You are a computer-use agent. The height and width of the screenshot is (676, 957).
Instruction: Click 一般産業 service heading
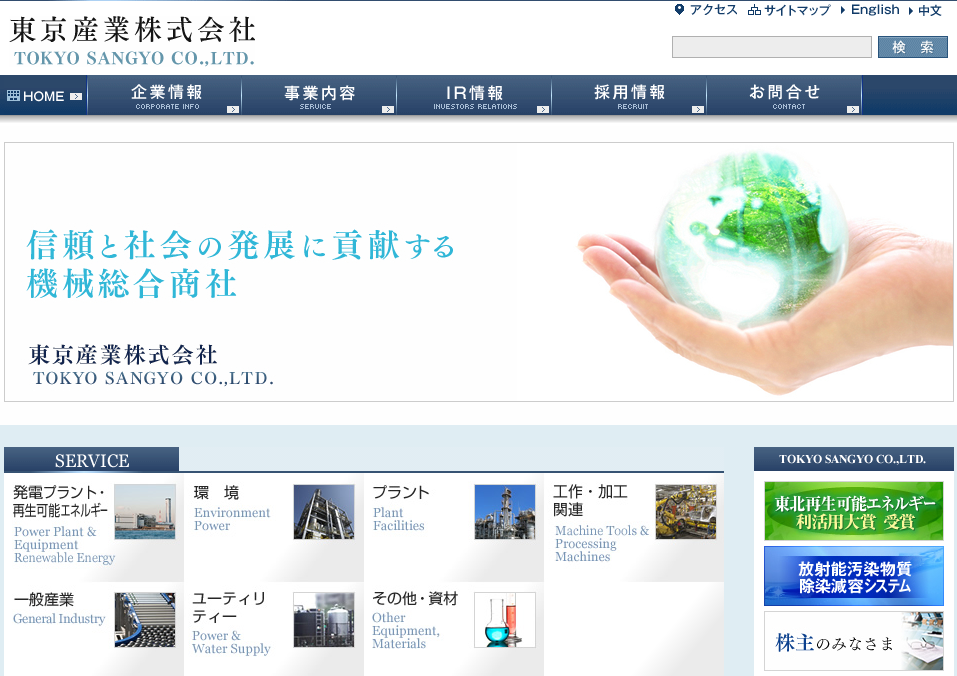click(x=43, y=600)
